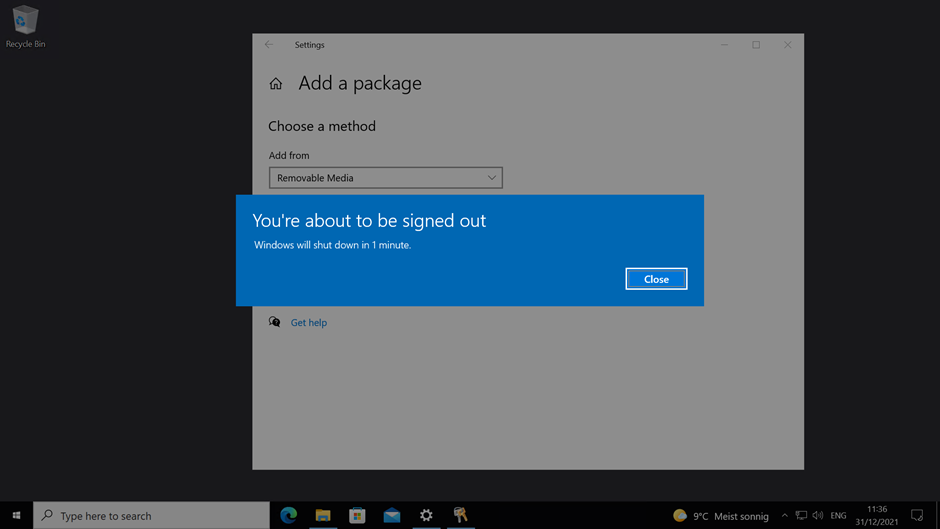Viewport: 940px width, 529px height.
Task: Close the sign-out warning dialog
Action: (x=656, y=279)
